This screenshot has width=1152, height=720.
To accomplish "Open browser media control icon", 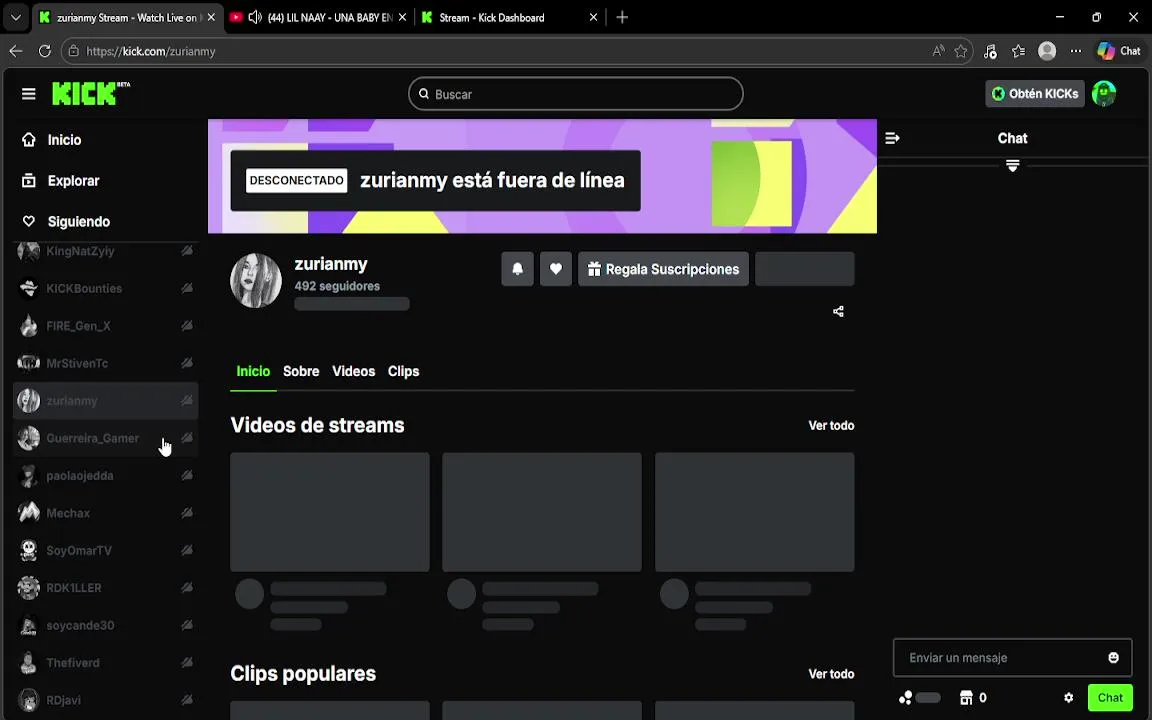I will click(990, 51).
